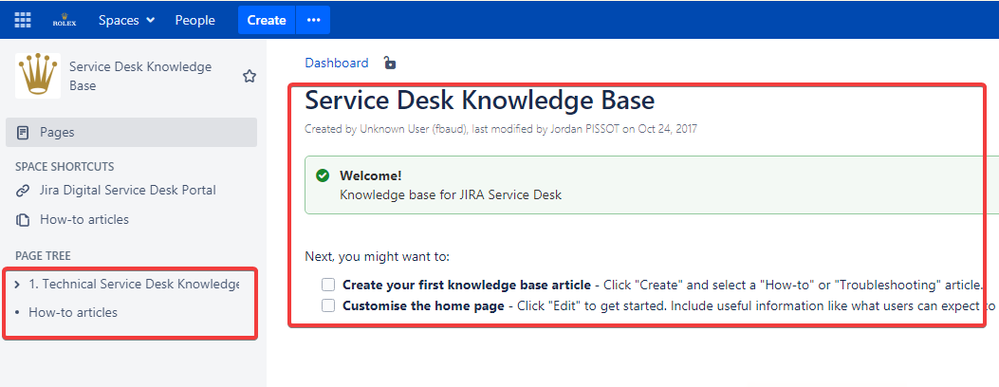The width and height of the screenshot is (999, 387).
Task: Click the Rolex logo in header
Action: click(64, 20)
